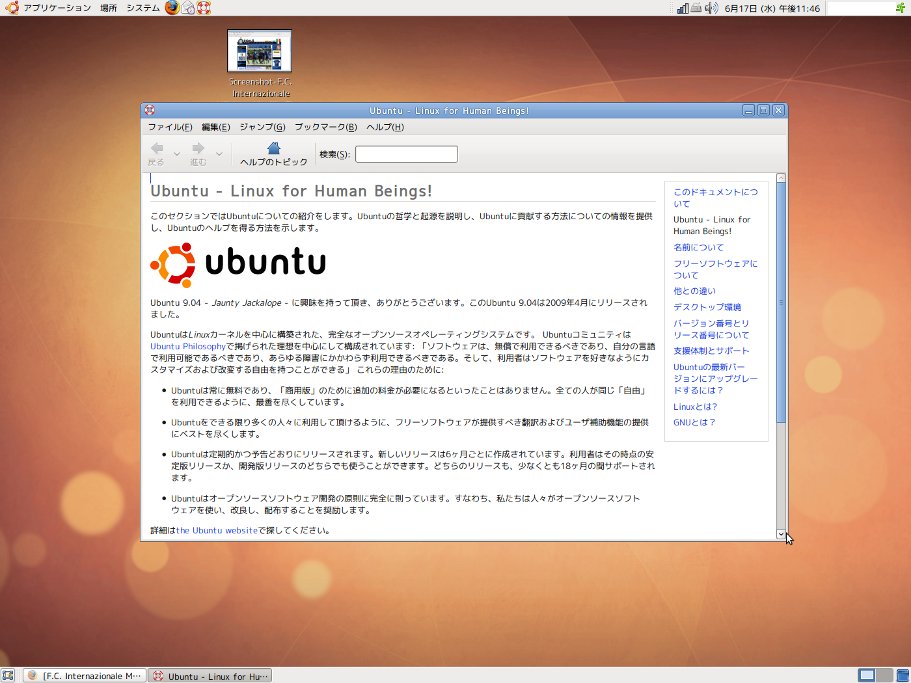Open the アプリケーション panel menu
The height and width of the screenshot is (683, 911).
(x=57, y=8)
